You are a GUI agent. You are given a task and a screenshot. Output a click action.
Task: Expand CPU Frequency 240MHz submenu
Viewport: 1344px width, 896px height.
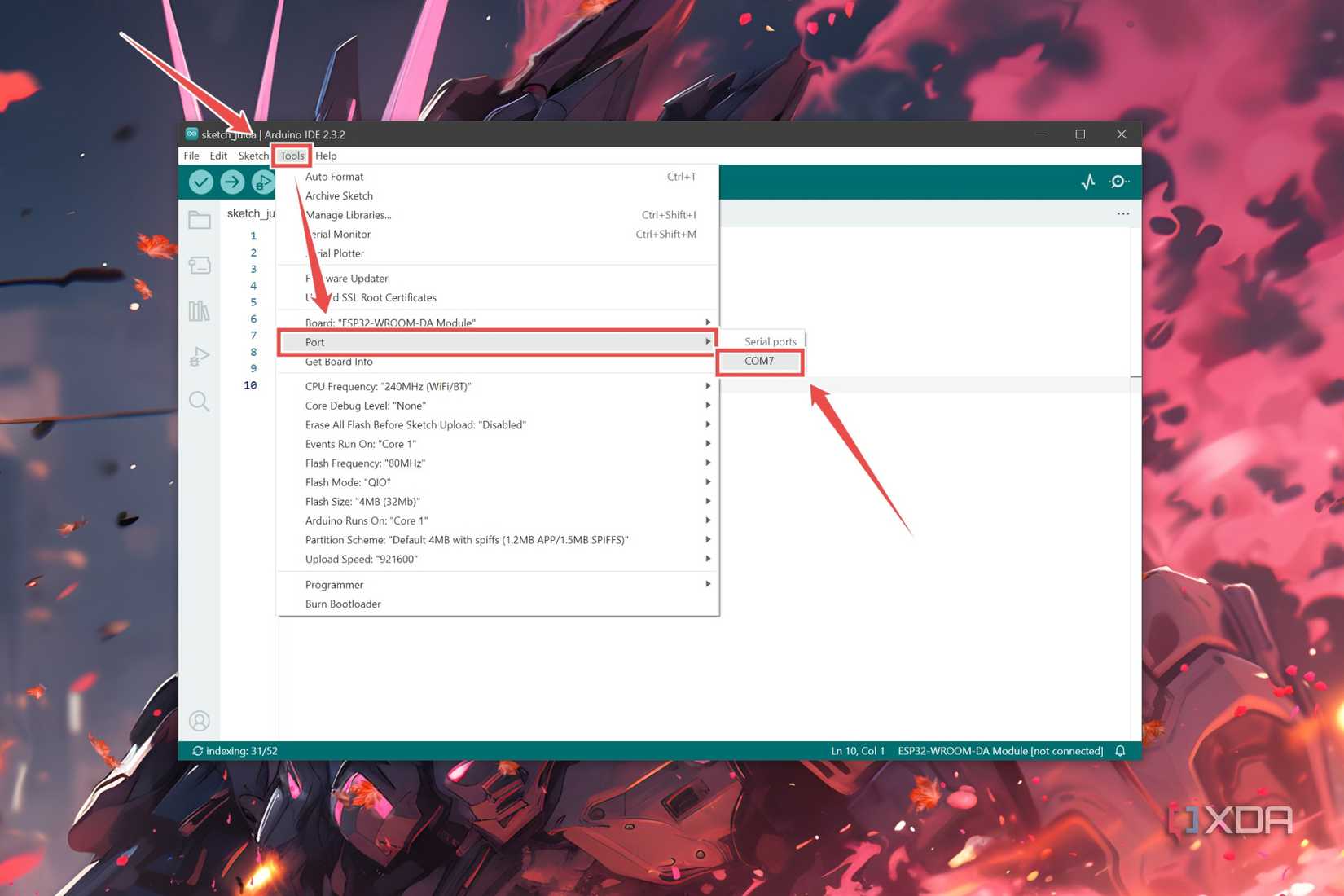coord(498,386)
